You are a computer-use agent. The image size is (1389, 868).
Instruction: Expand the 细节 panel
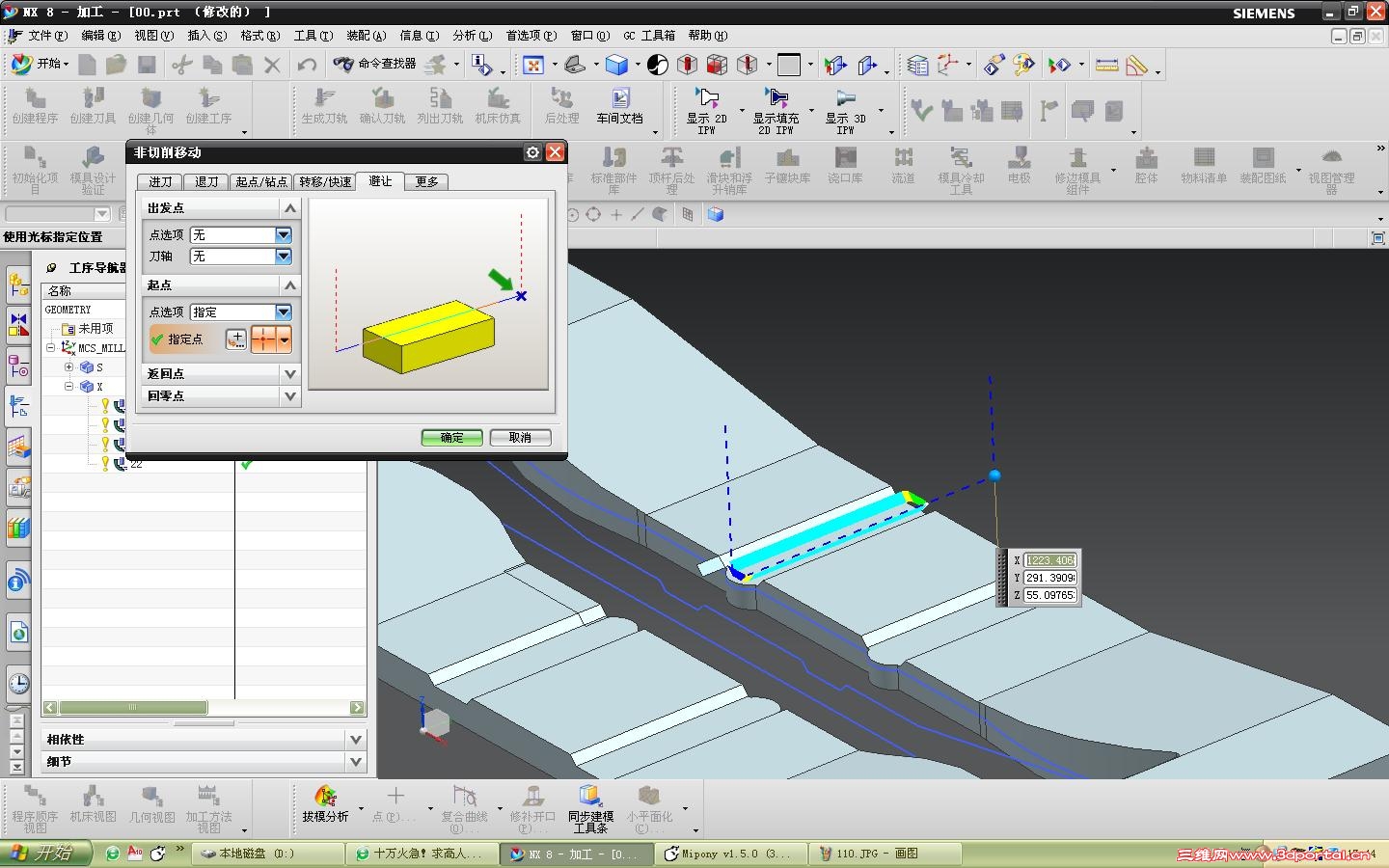[356, 761]
